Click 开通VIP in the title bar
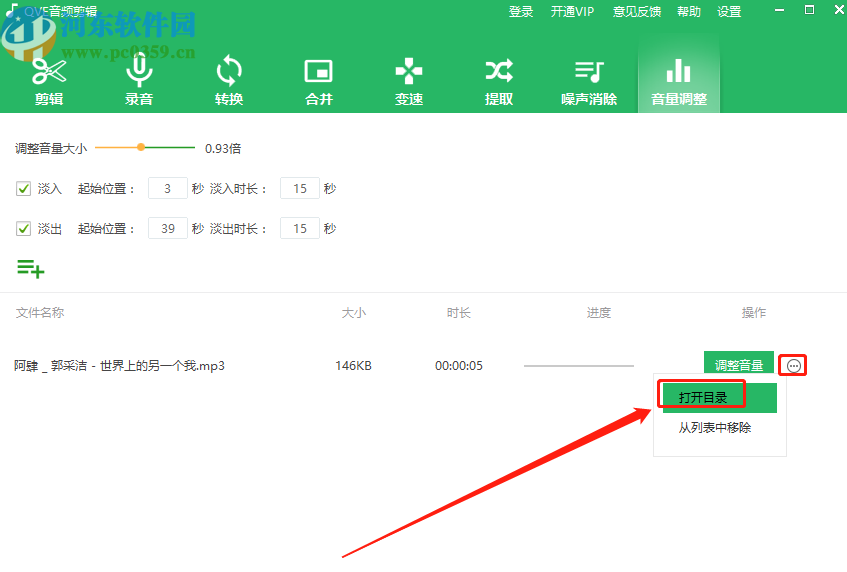Image resolution: width=847 pixels, height=572 pixels. 572,11
